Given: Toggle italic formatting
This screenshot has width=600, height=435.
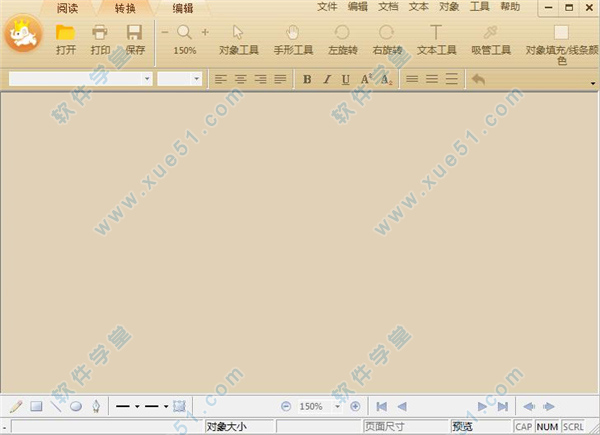Looking at the screenshot, I should (327, 79).
